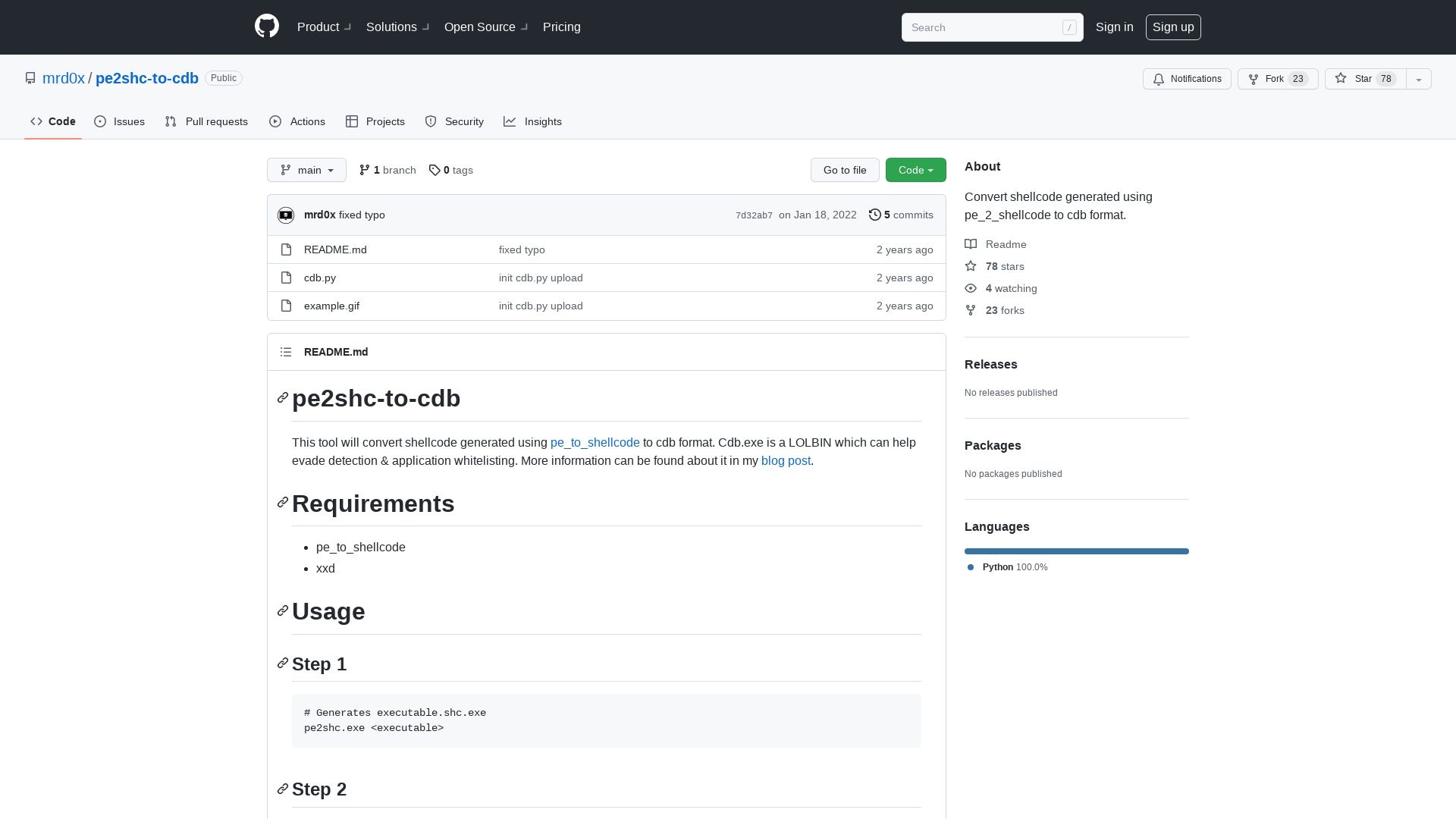Viewport: 1456px width, 819px height.
Task: Open the example.gif file
Action: pyautogui.click(x=331, y=306)
